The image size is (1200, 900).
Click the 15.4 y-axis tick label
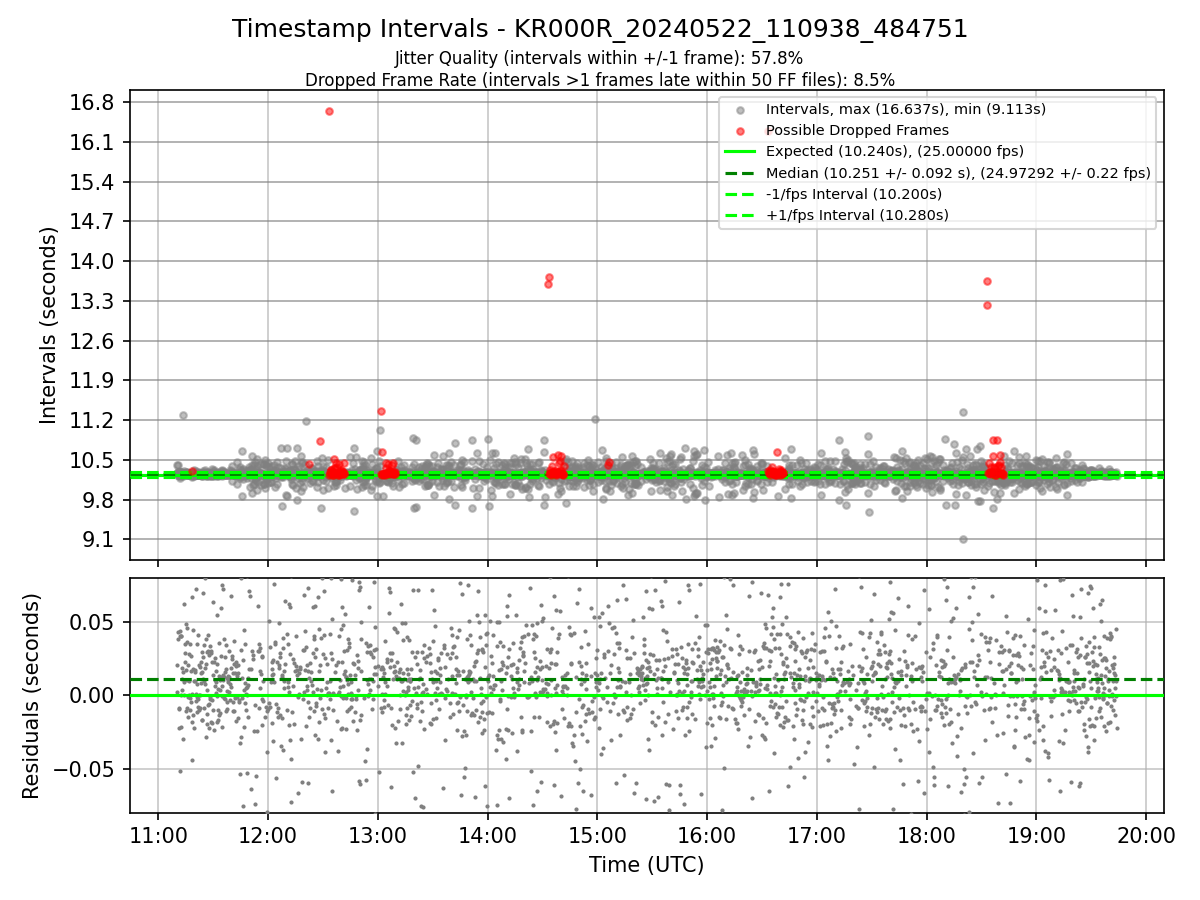(94, 182)
